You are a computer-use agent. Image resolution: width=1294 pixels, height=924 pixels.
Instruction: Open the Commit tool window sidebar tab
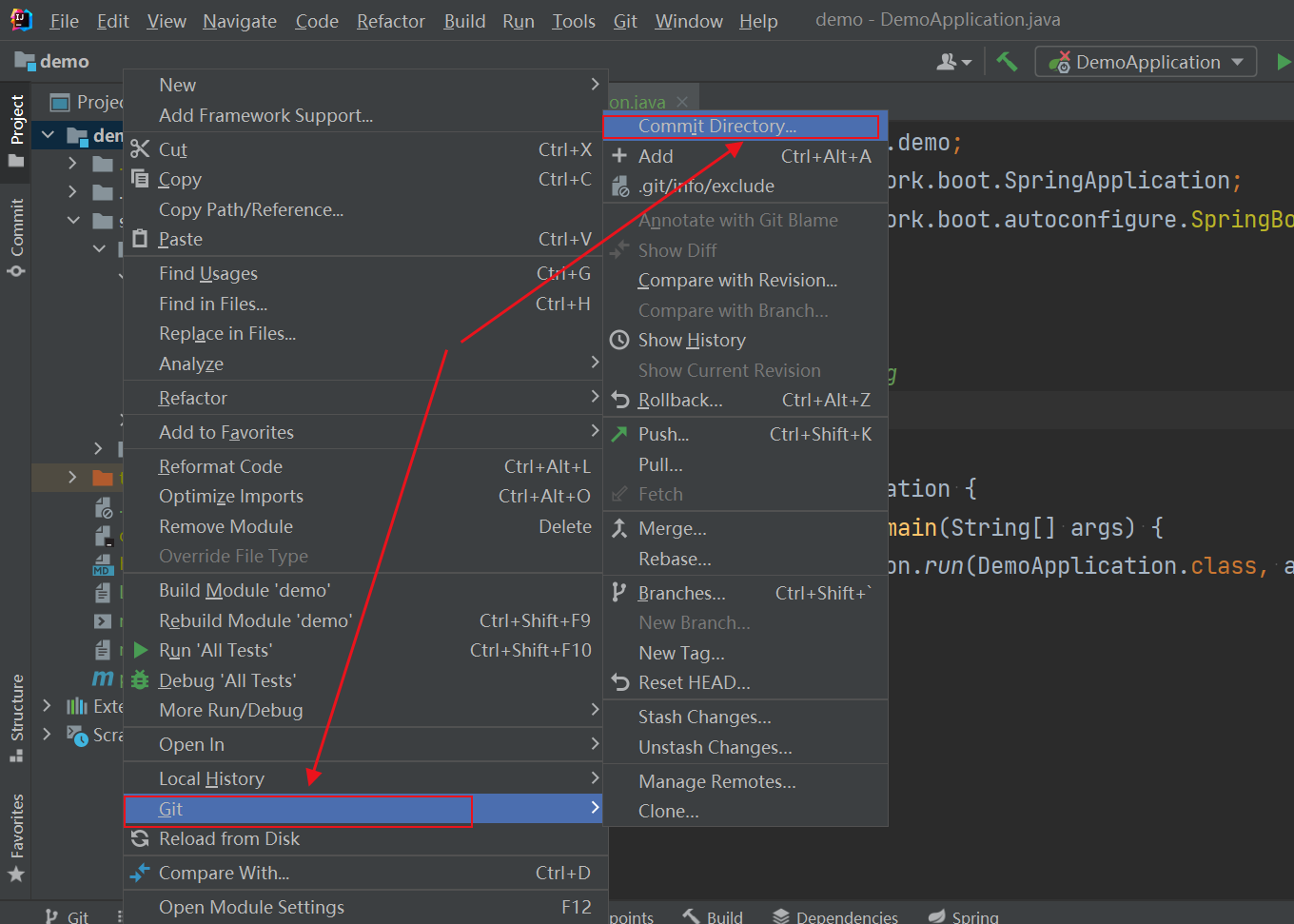[x=16, y=238]
